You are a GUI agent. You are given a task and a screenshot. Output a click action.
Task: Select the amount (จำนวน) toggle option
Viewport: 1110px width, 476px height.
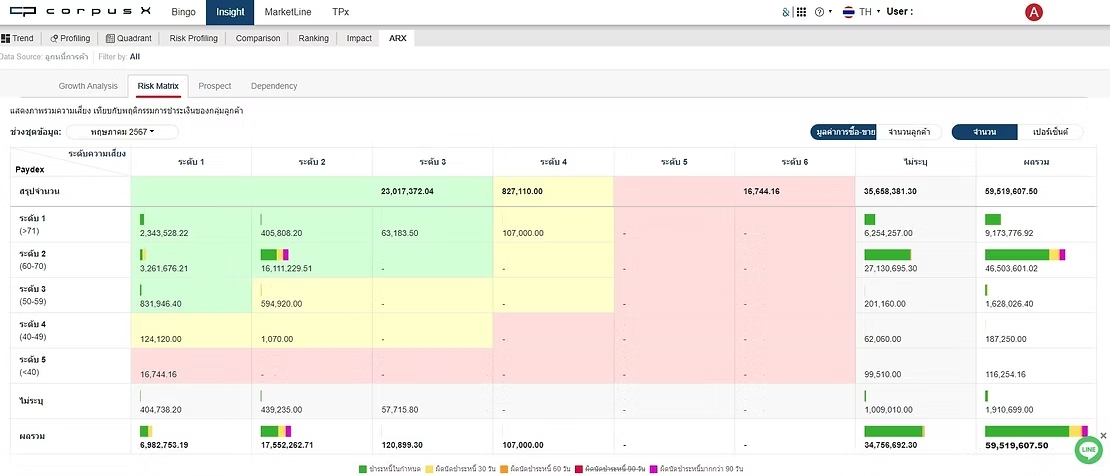tap(985, 132)
